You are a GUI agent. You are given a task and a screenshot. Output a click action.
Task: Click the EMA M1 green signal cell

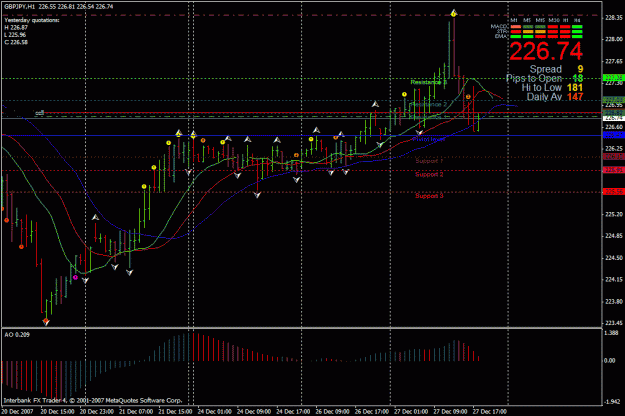tap(516, 36)
